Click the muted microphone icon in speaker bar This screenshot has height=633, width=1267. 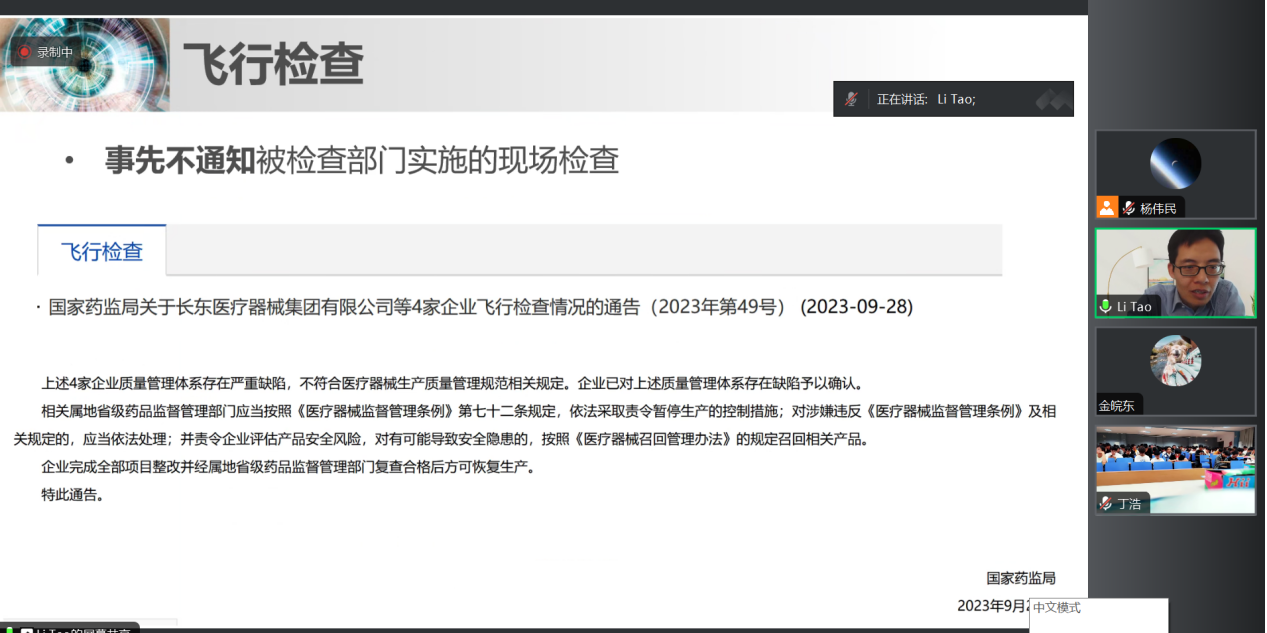(x=851, y=99)
